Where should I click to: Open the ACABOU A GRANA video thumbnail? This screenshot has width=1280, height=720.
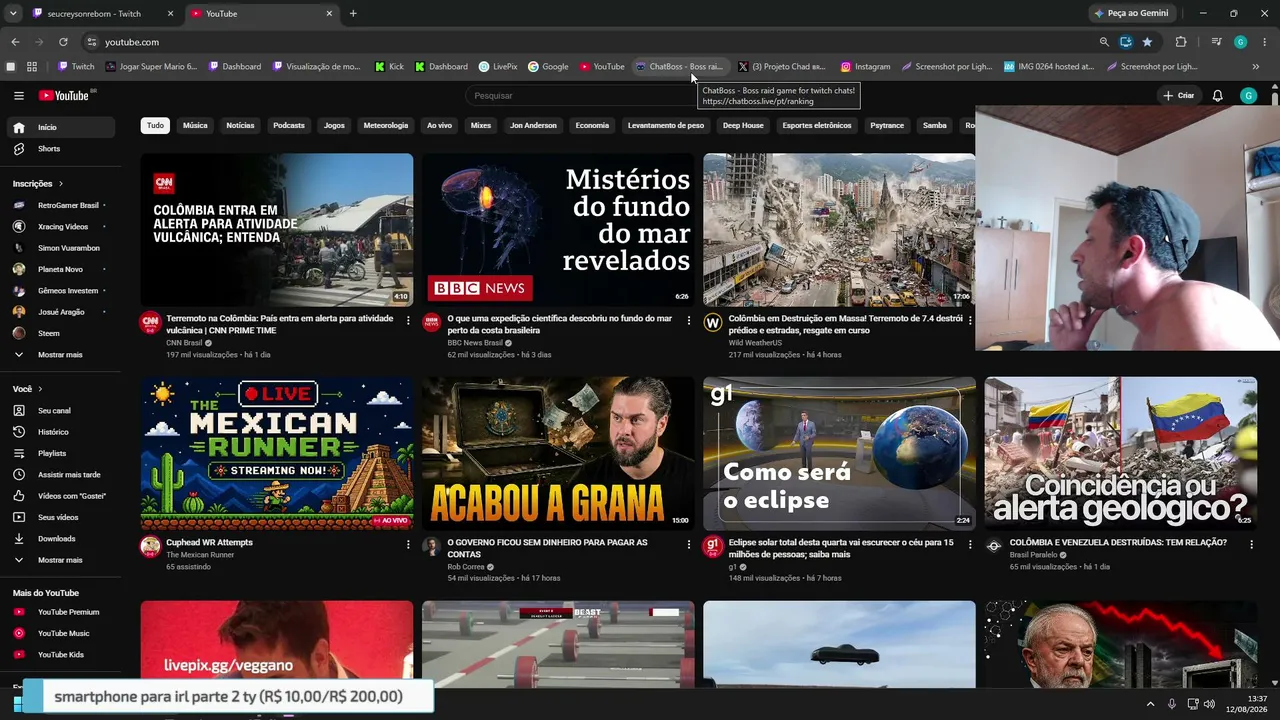tap(558, 453)
